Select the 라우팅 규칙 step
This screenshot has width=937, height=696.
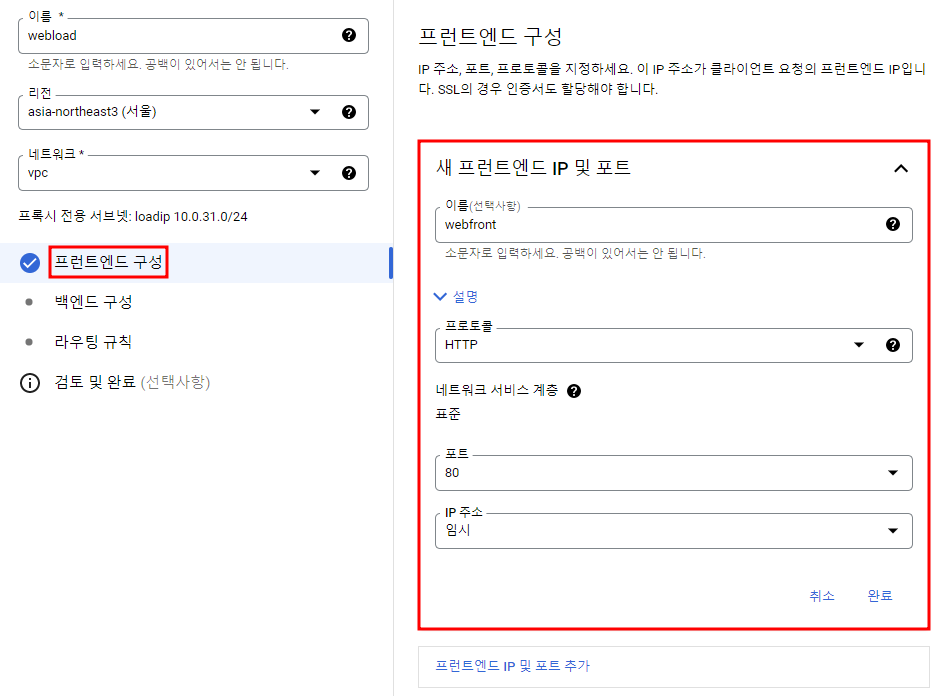click(93, 342)
